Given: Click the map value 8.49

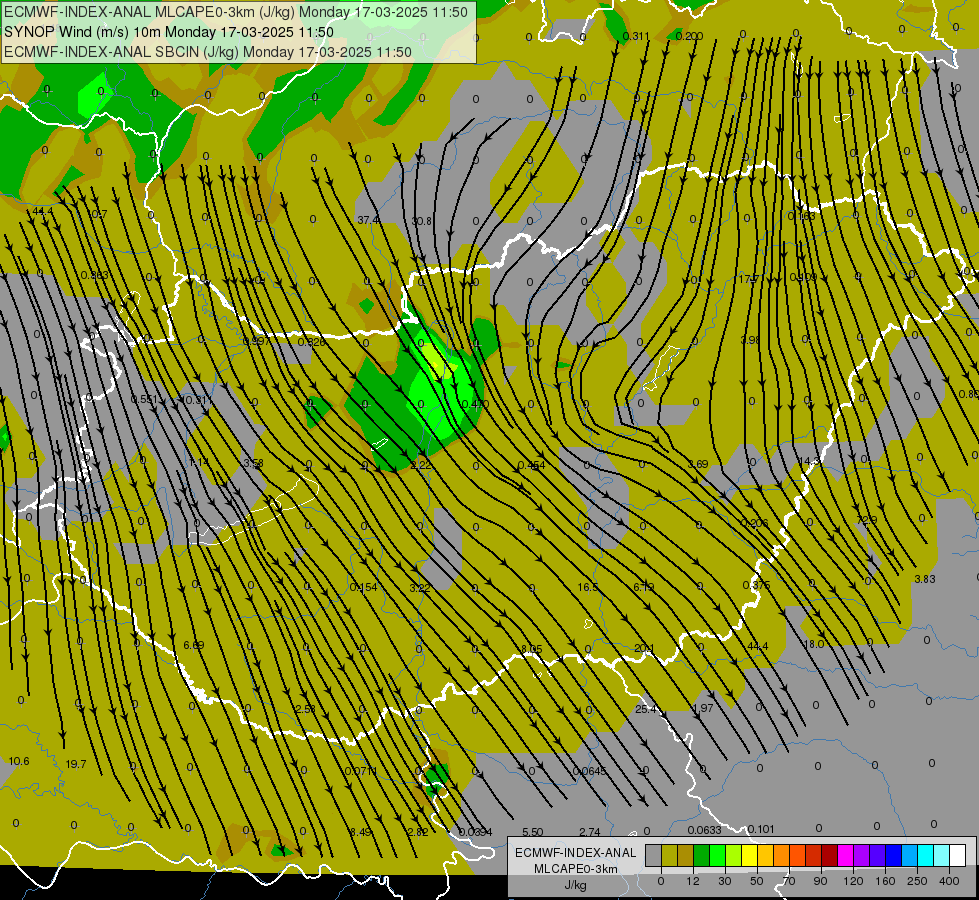Looking at the screenshot, I should pyautogui.click(x=360, y=832).
